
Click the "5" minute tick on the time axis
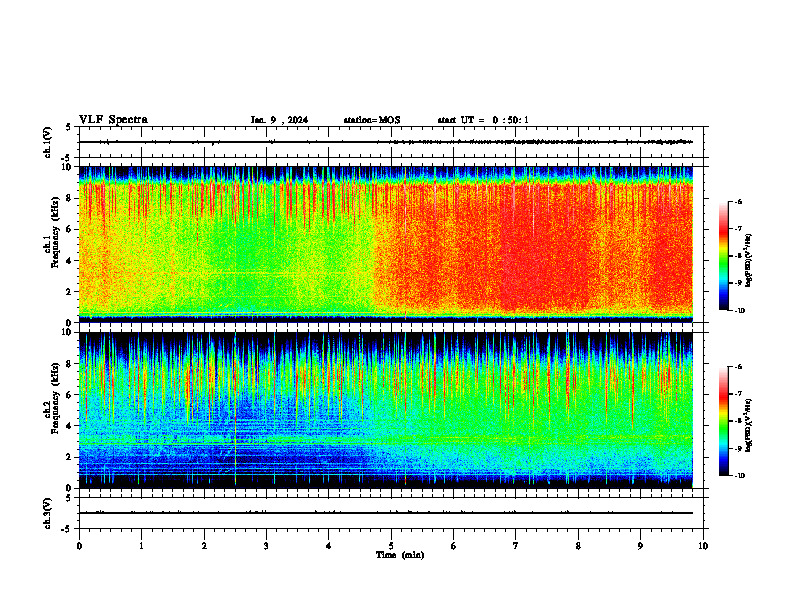pos(391,546)
